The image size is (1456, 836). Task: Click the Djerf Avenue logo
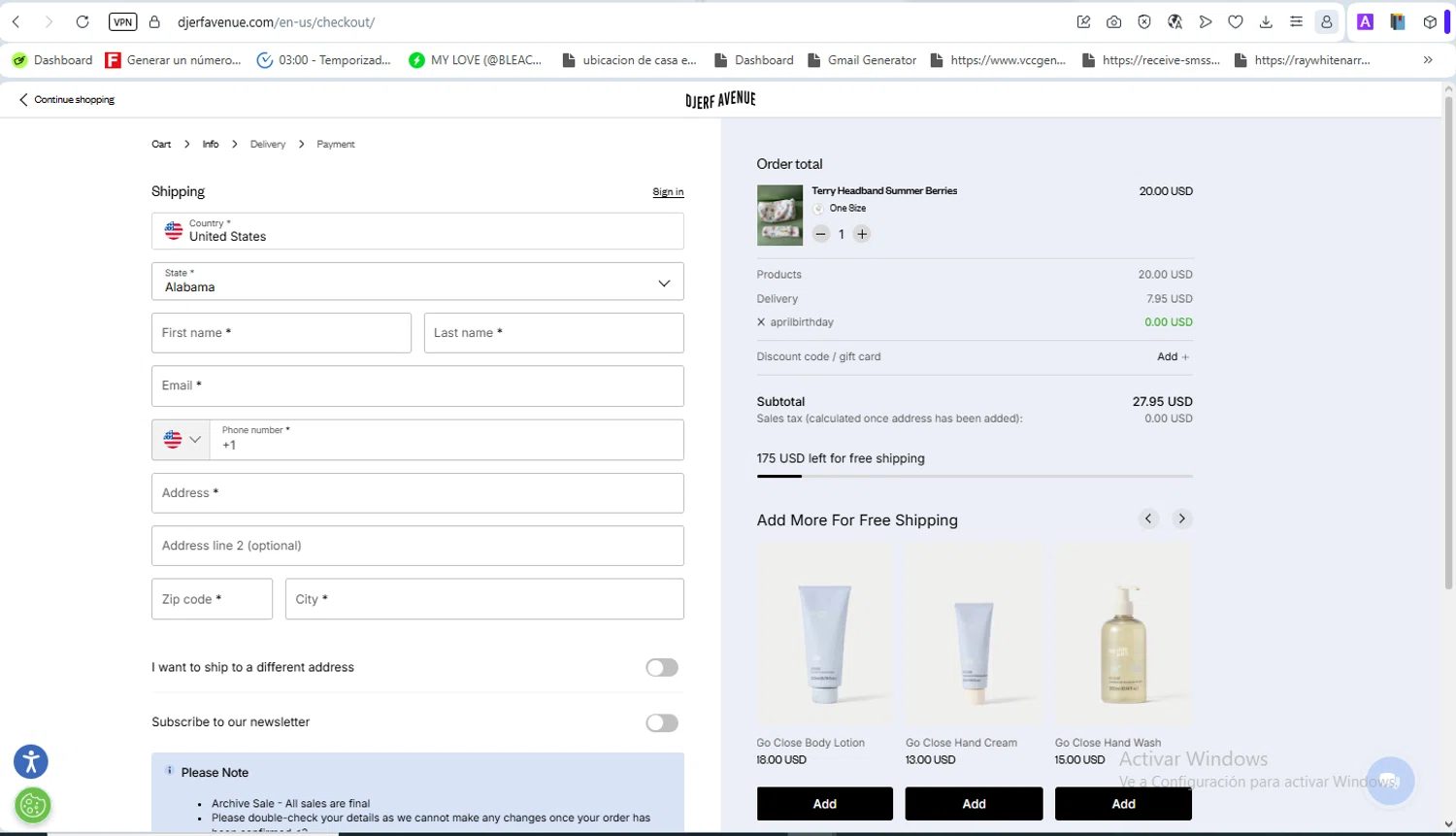click(x=720, y=100)
